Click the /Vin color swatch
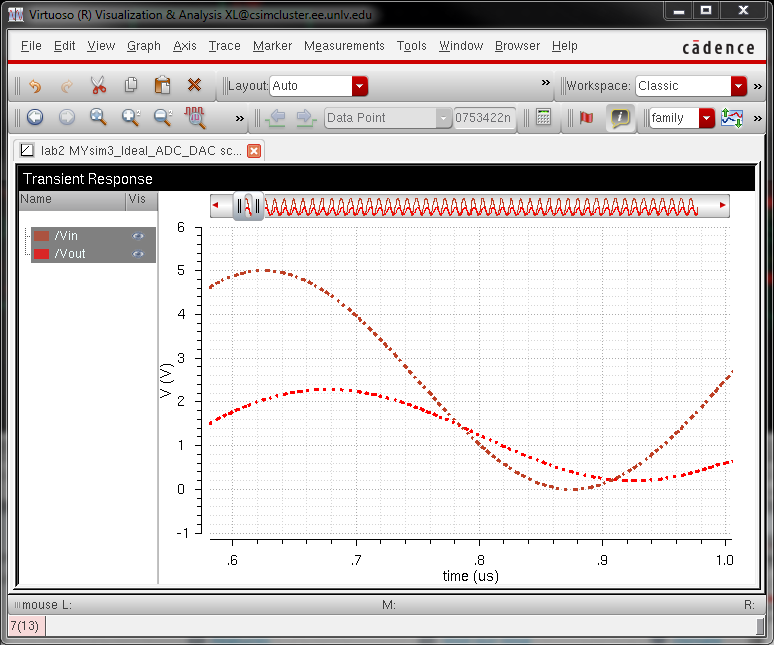 coord(42,236)
